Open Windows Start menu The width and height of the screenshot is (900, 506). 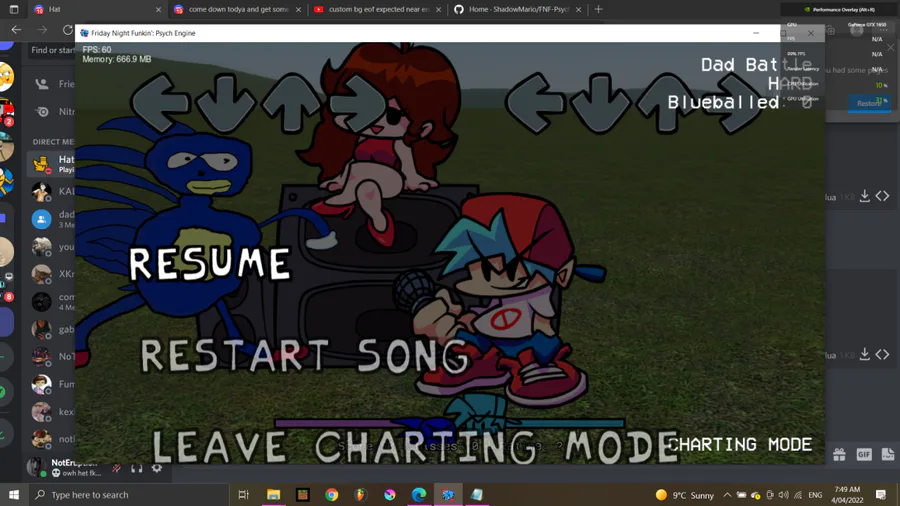[14, 495]
